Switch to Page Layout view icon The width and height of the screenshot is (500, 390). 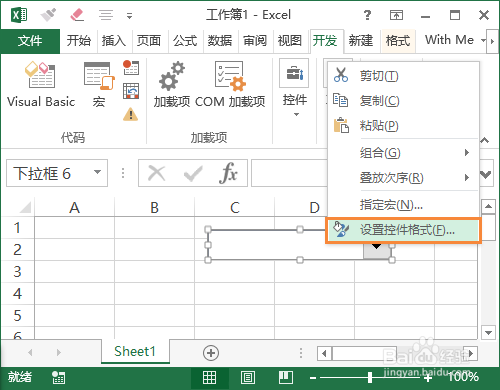(x=248, y=377)
